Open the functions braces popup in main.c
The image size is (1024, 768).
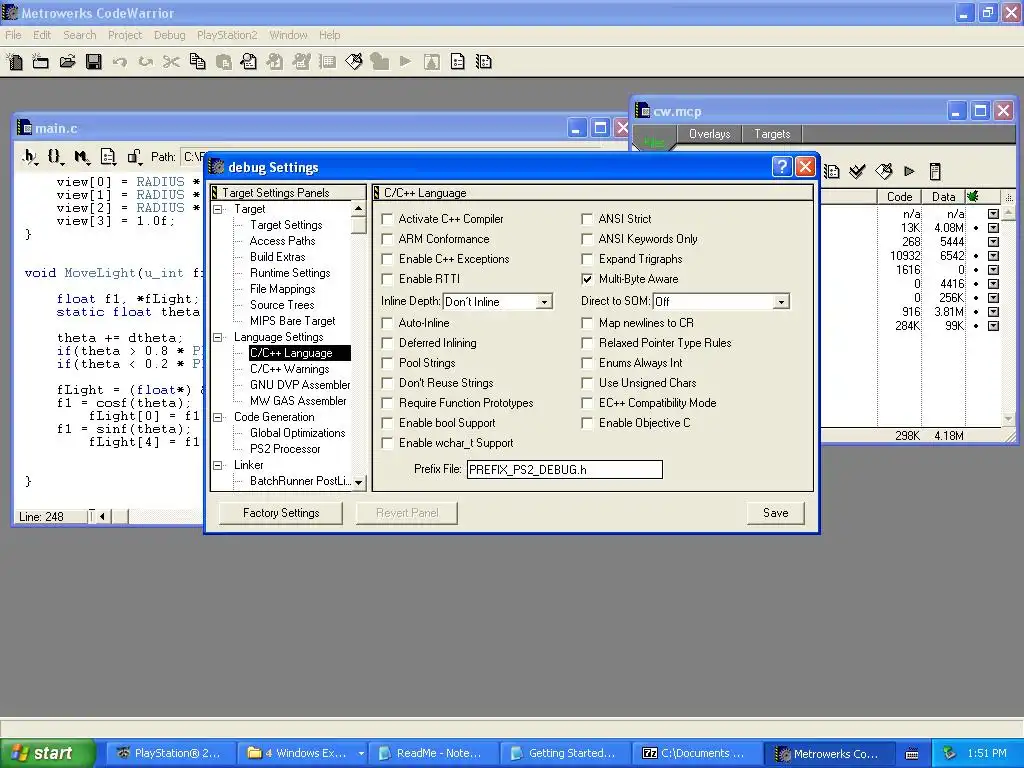(x=56, y=157)
